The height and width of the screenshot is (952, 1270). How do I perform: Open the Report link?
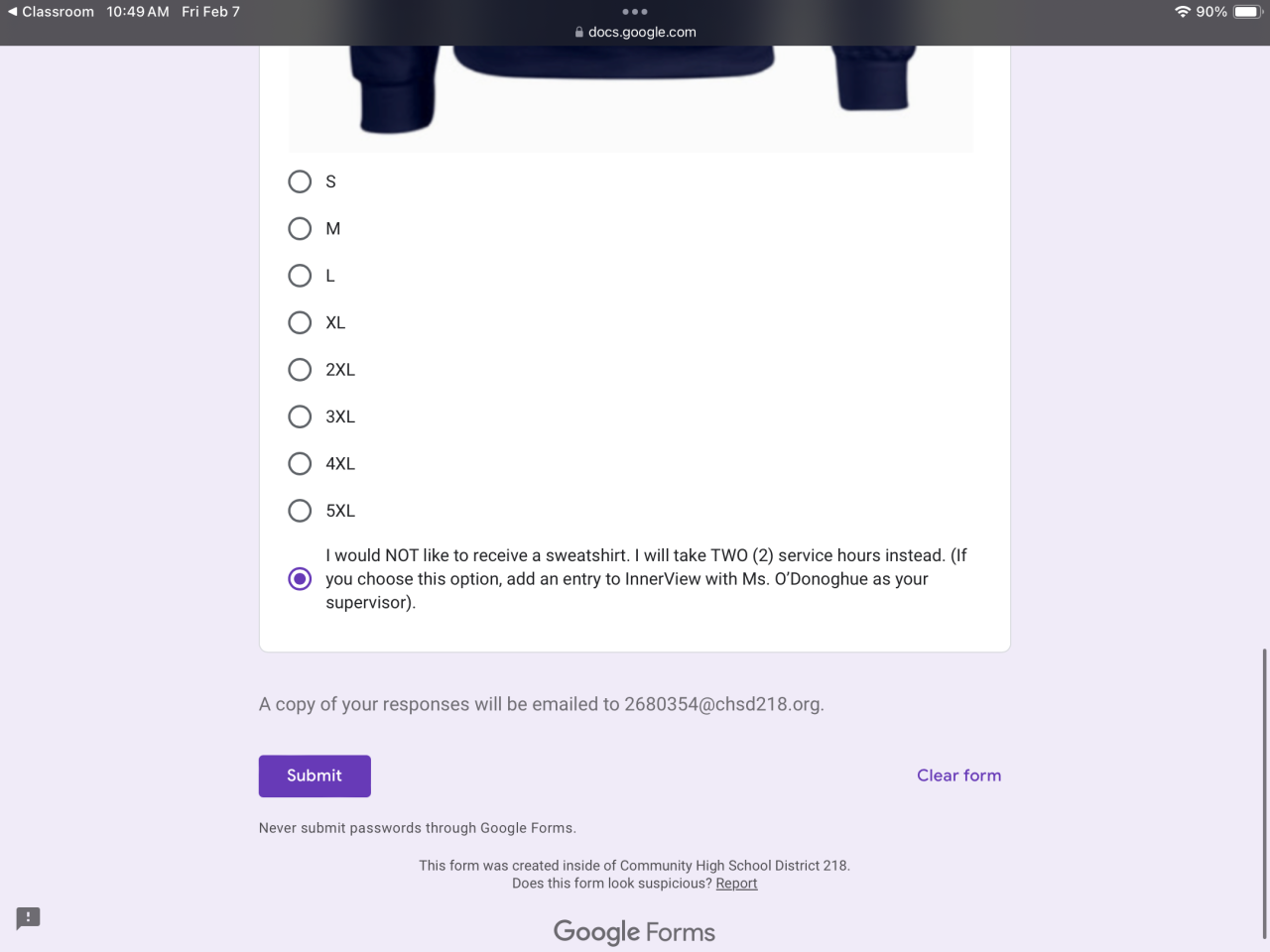[x=736, y=884]
